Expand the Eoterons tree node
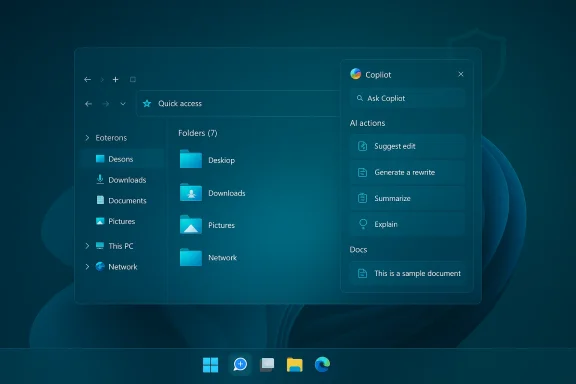The width and height of the screenshot is (576, 384). (x=87, y=138)
